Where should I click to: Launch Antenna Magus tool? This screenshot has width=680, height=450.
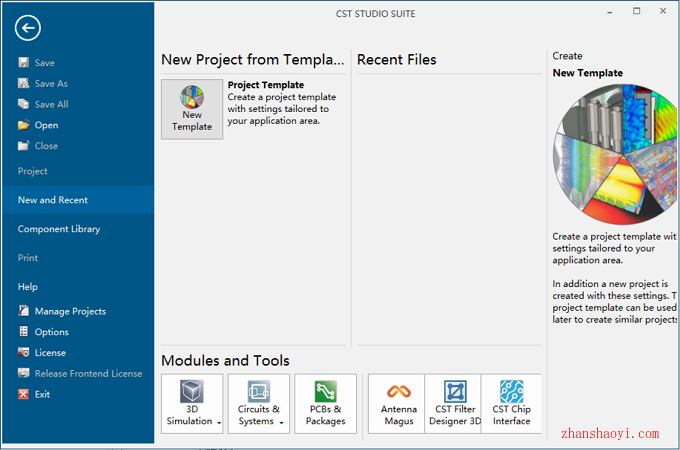[398, 404]
